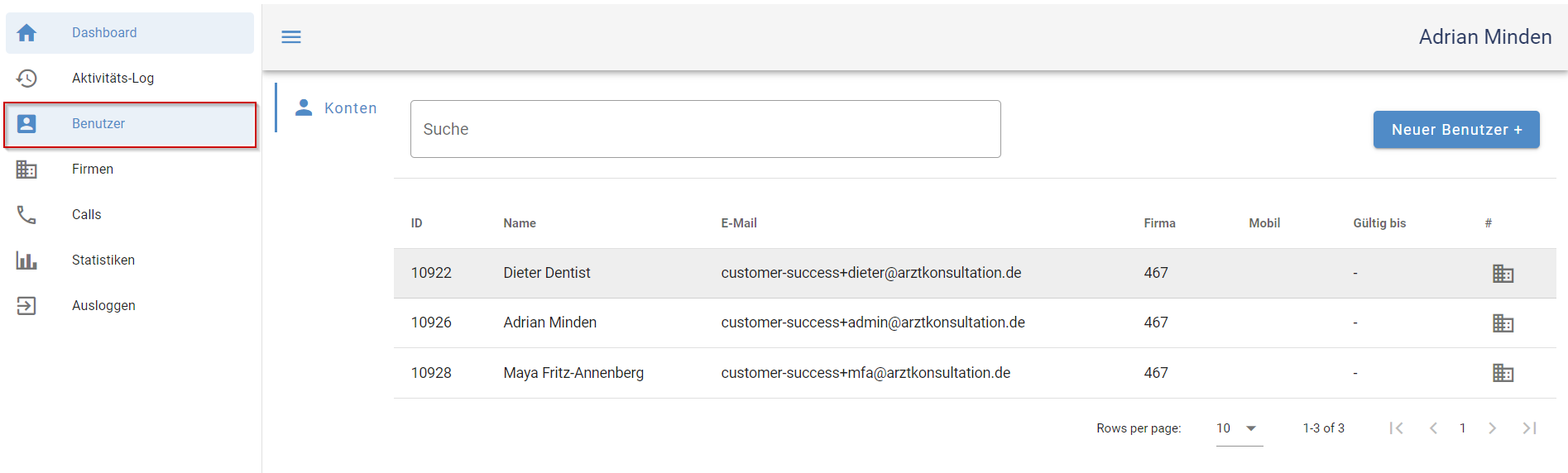Click the Neuer Benutzer + button
This screenshot has height=473, width=1568.
click(1456, 130)
